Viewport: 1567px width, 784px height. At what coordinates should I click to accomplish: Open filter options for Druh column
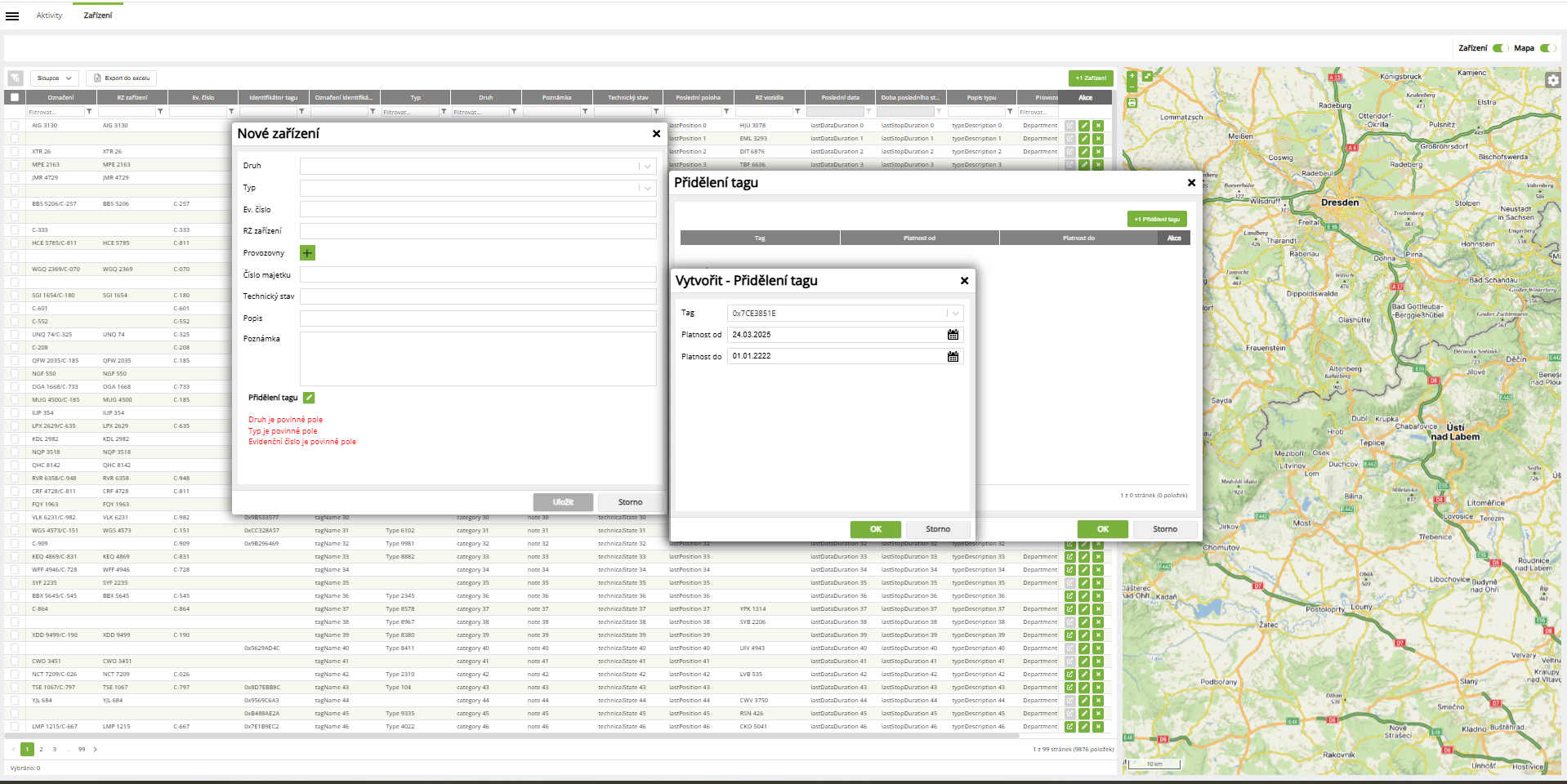click(514, 112)
